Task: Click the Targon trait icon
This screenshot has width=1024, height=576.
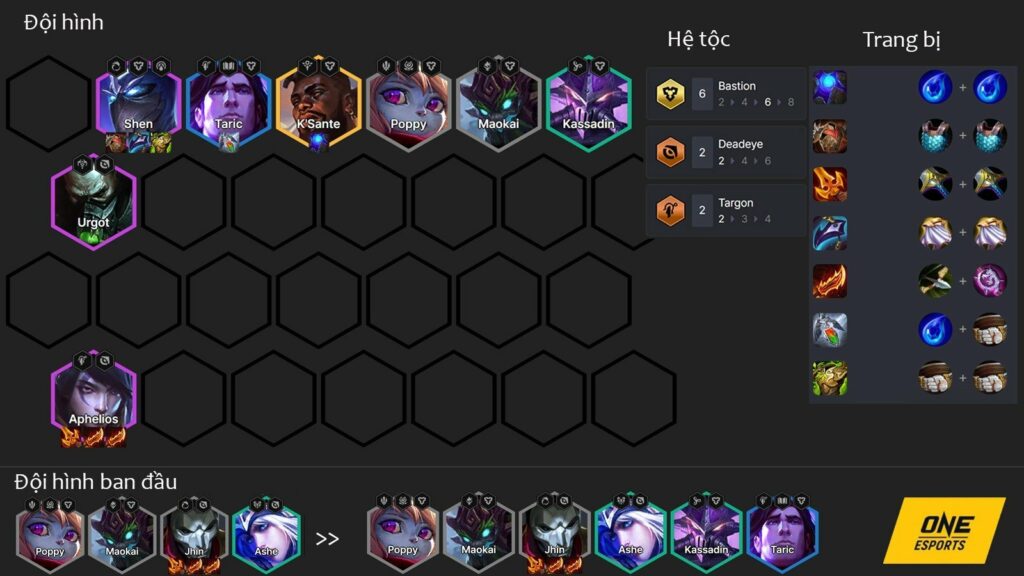Action: 670,210
